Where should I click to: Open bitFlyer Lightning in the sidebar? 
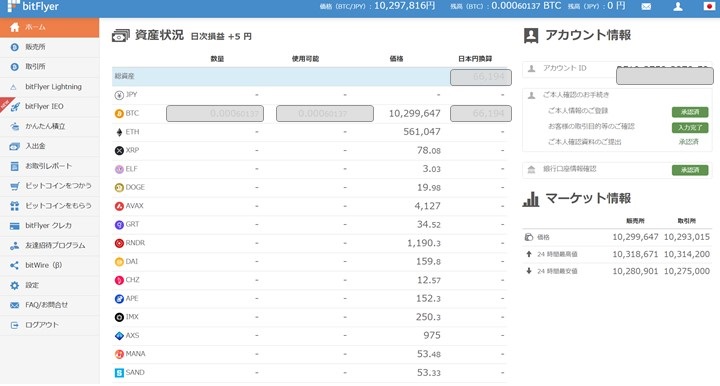pyautogui.click(x=50, y=86)
